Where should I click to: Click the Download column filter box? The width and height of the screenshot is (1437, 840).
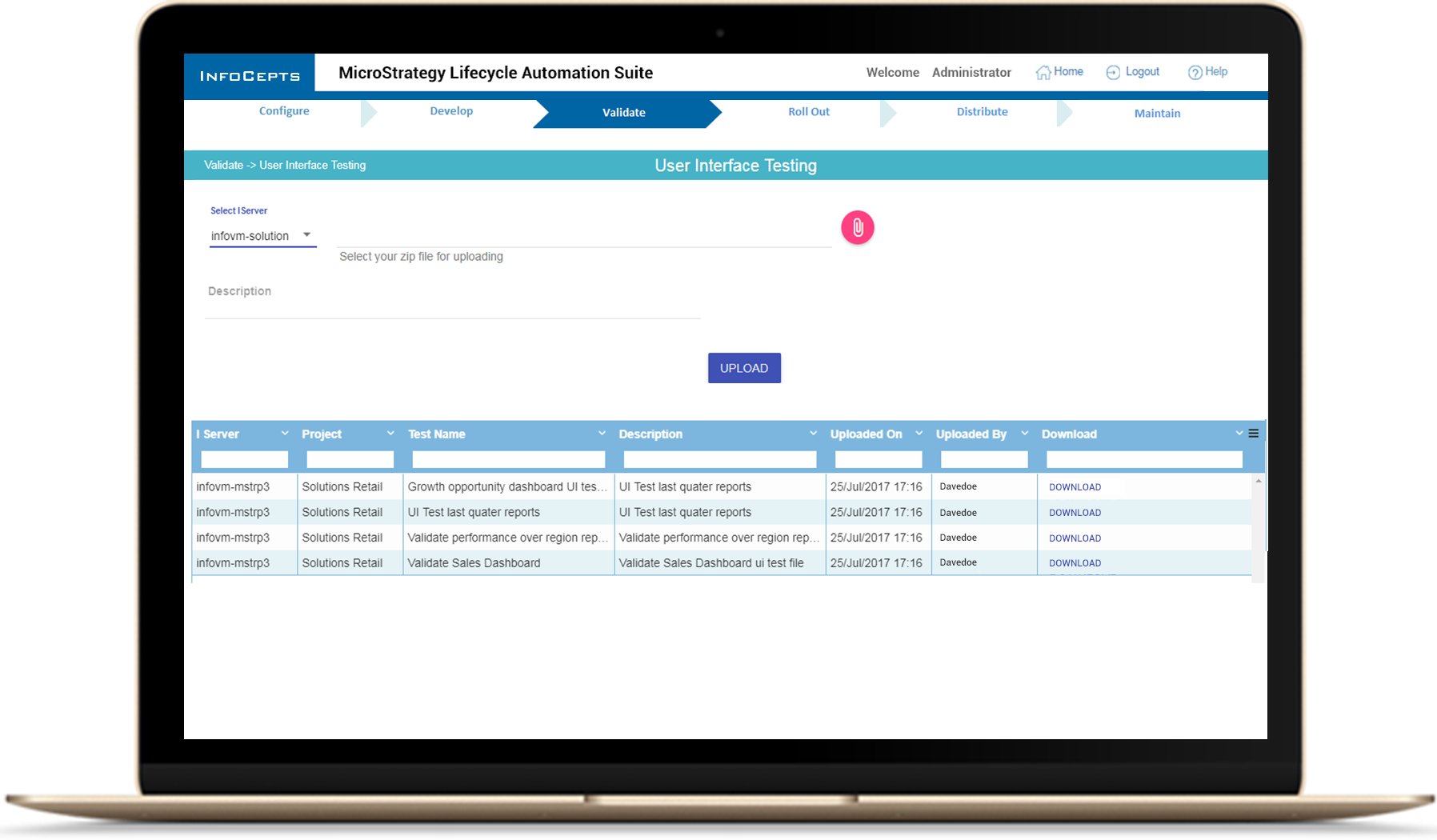pos(1144,459)
